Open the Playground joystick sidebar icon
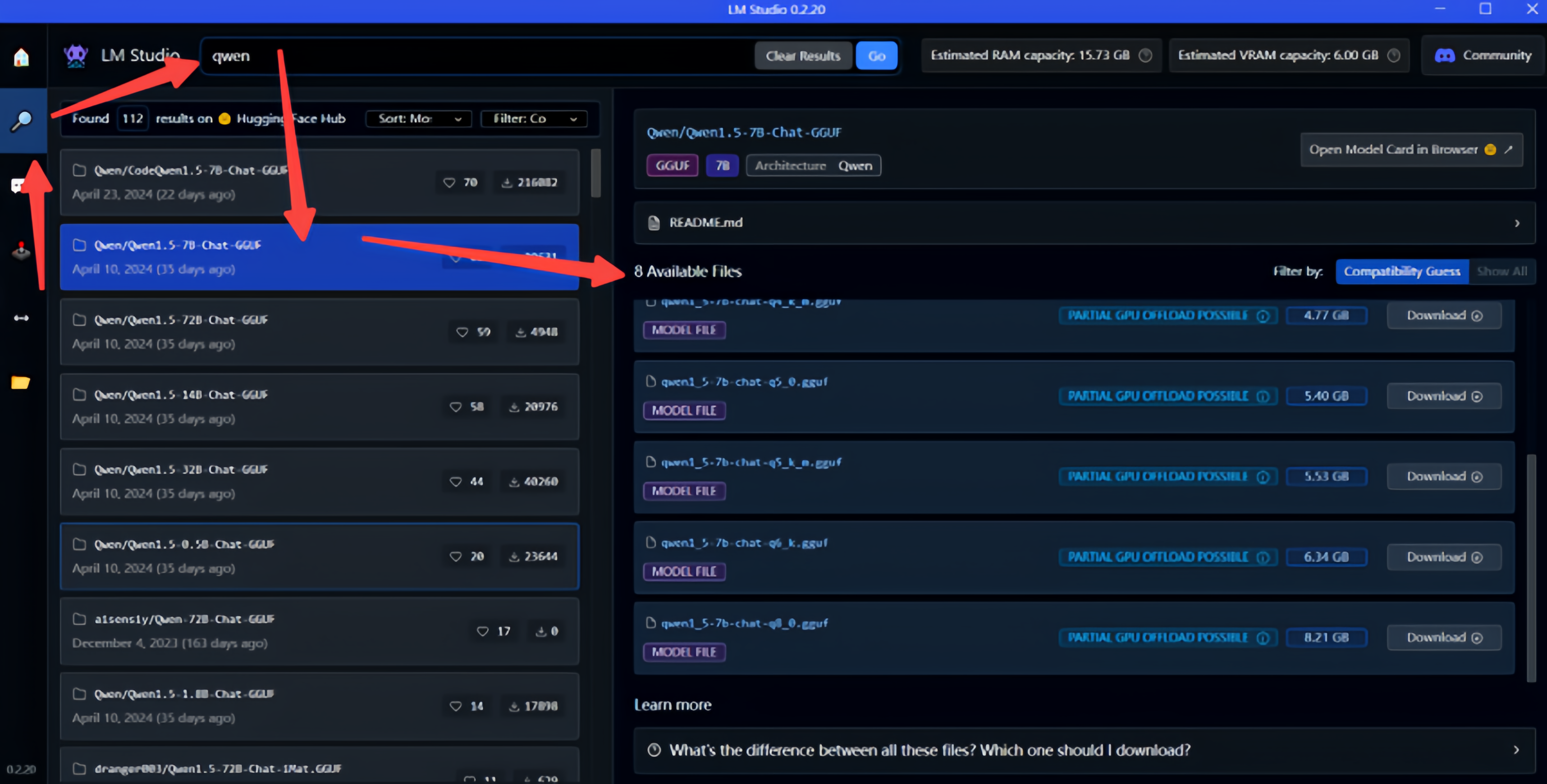The width and height of the screenshot is (1547, 784). [22, 251]
